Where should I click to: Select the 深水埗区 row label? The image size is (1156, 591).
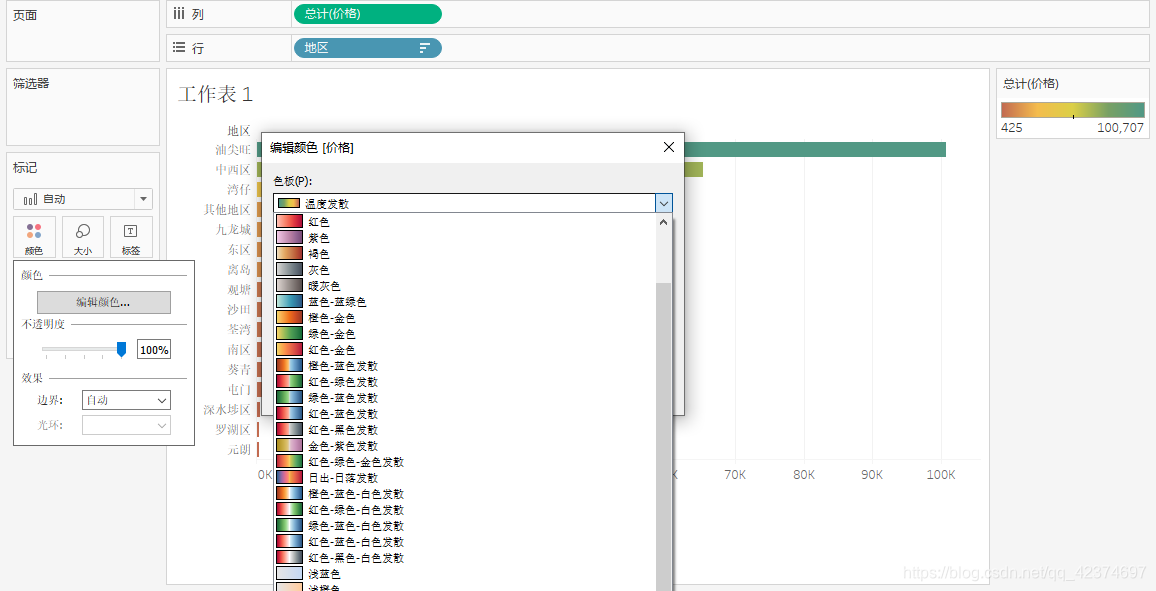(227, 409)
